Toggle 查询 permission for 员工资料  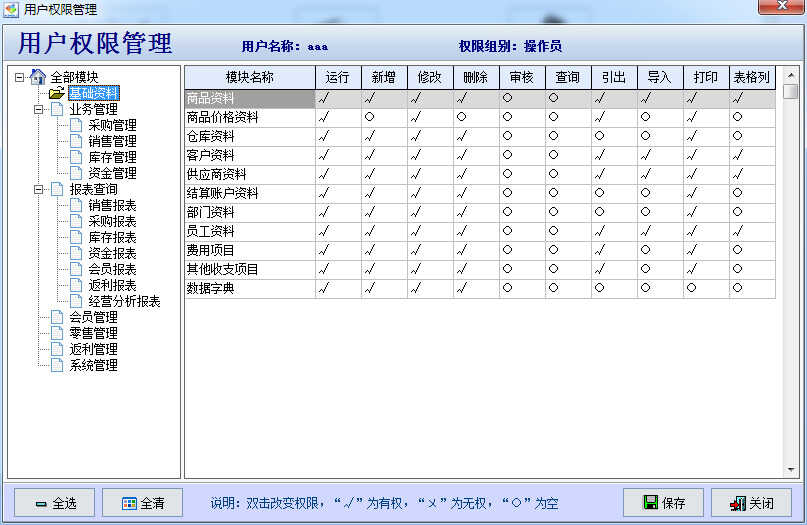pyautogui.click(x=568, y=231)
